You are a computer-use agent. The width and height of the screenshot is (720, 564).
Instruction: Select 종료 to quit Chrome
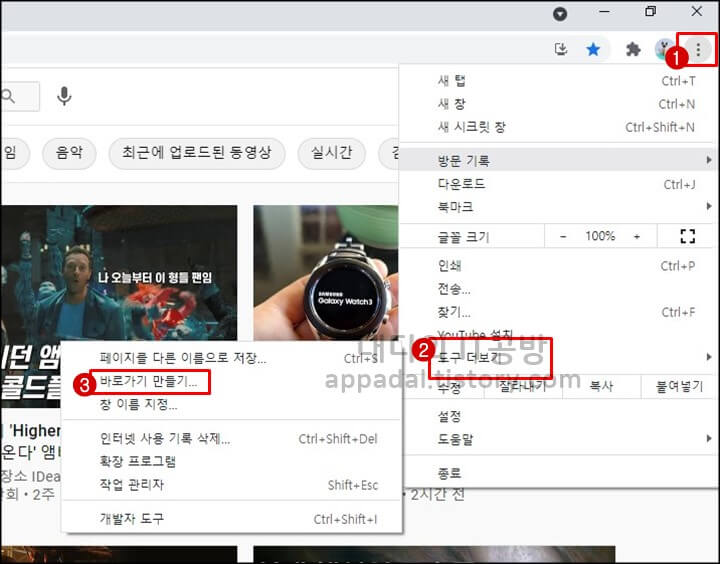click(557, 473)
